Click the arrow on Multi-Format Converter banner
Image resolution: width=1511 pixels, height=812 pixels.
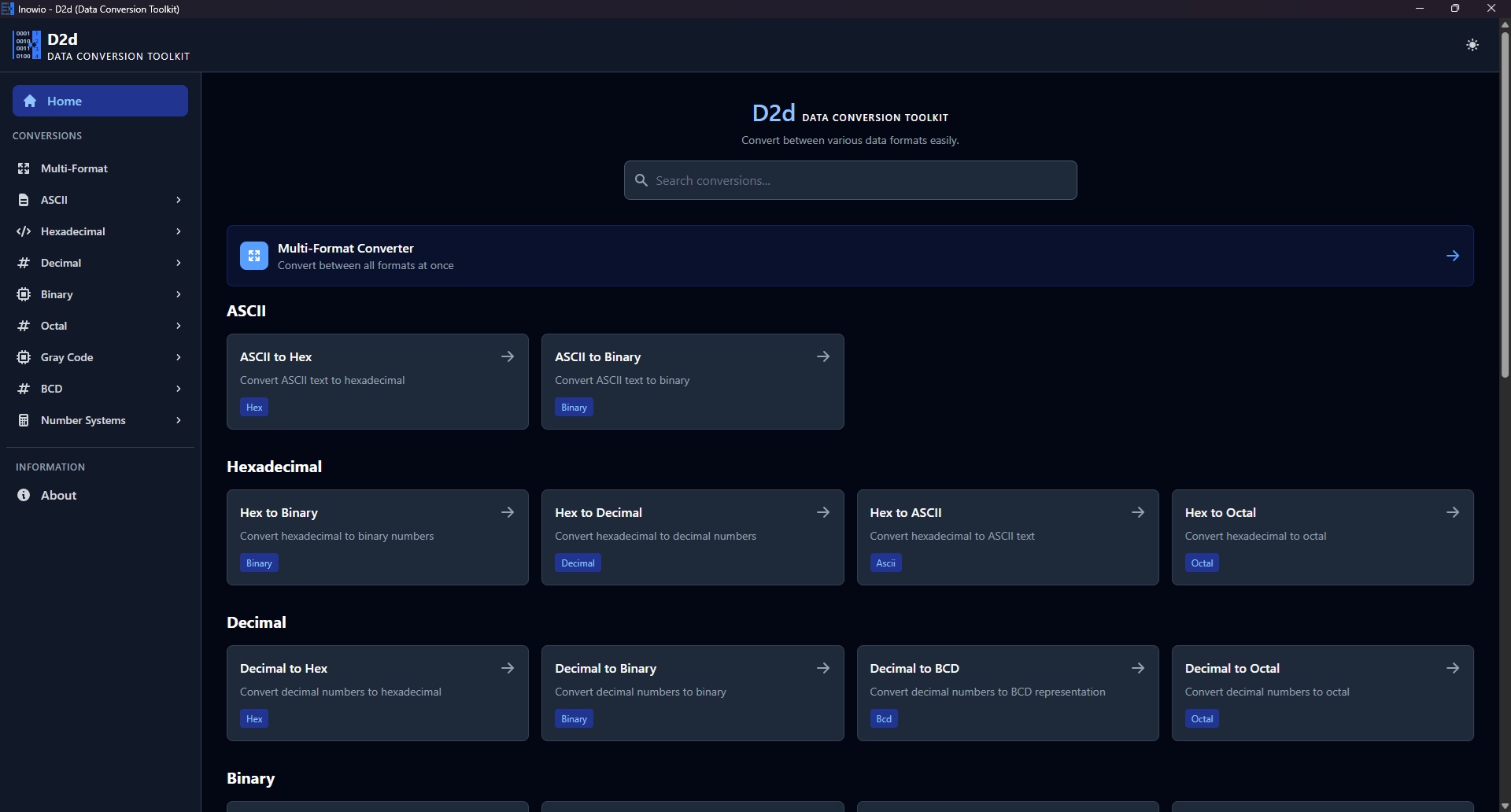(1453, 256)
